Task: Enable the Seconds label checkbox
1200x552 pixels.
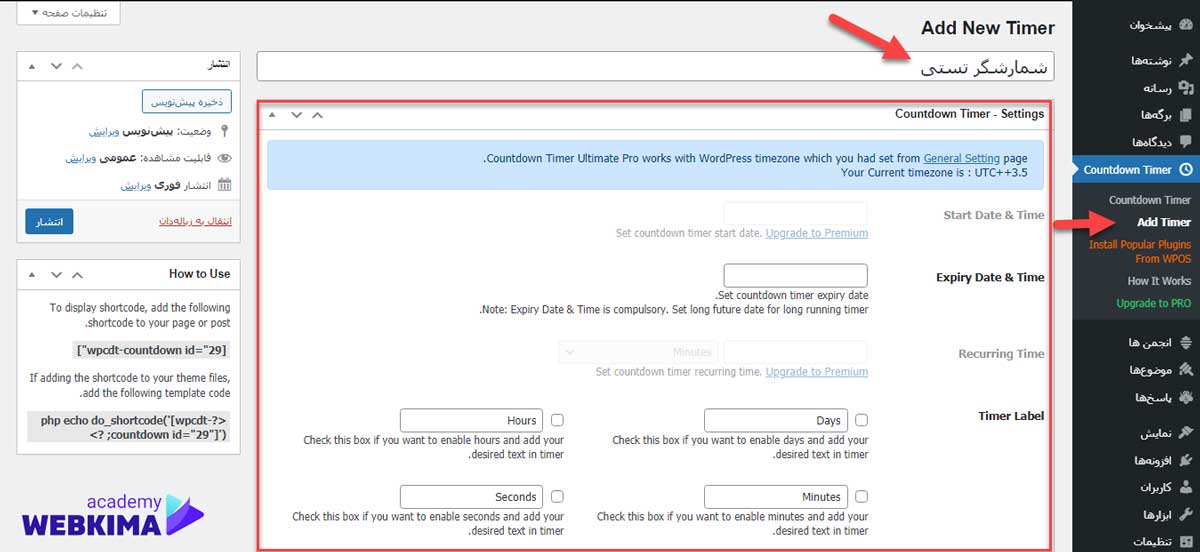Action: [557, 497]
